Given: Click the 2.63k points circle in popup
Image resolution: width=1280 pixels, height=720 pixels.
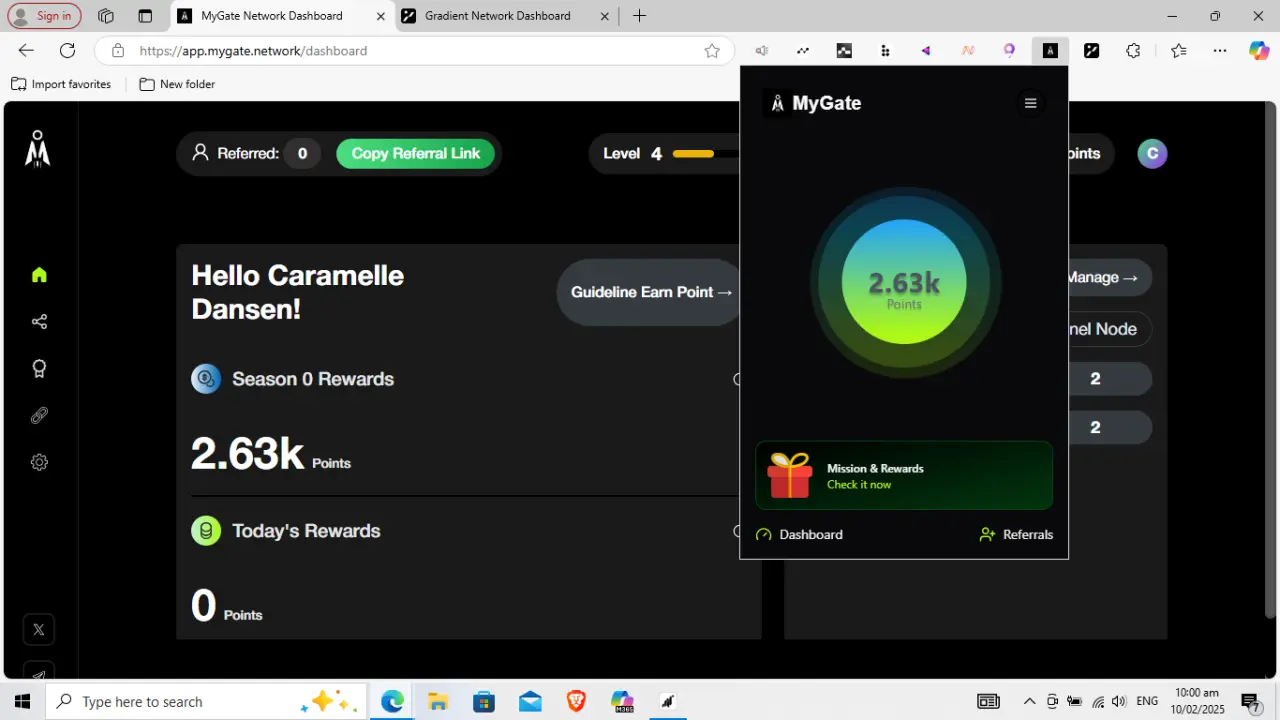Looking at the screenshot, I should coord(904,282).
